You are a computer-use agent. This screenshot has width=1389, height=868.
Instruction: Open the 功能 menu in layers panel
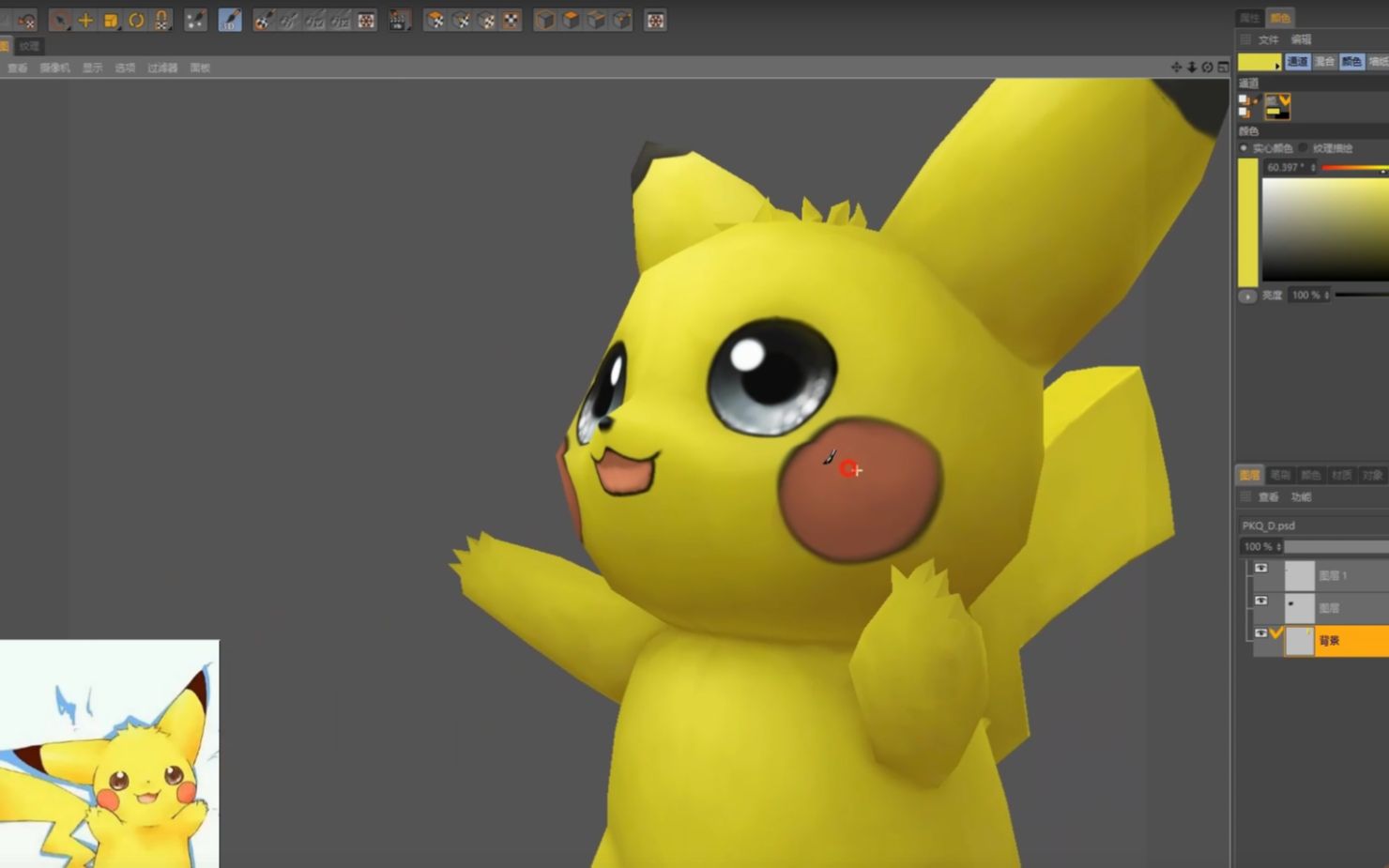tap(1301, 496)
